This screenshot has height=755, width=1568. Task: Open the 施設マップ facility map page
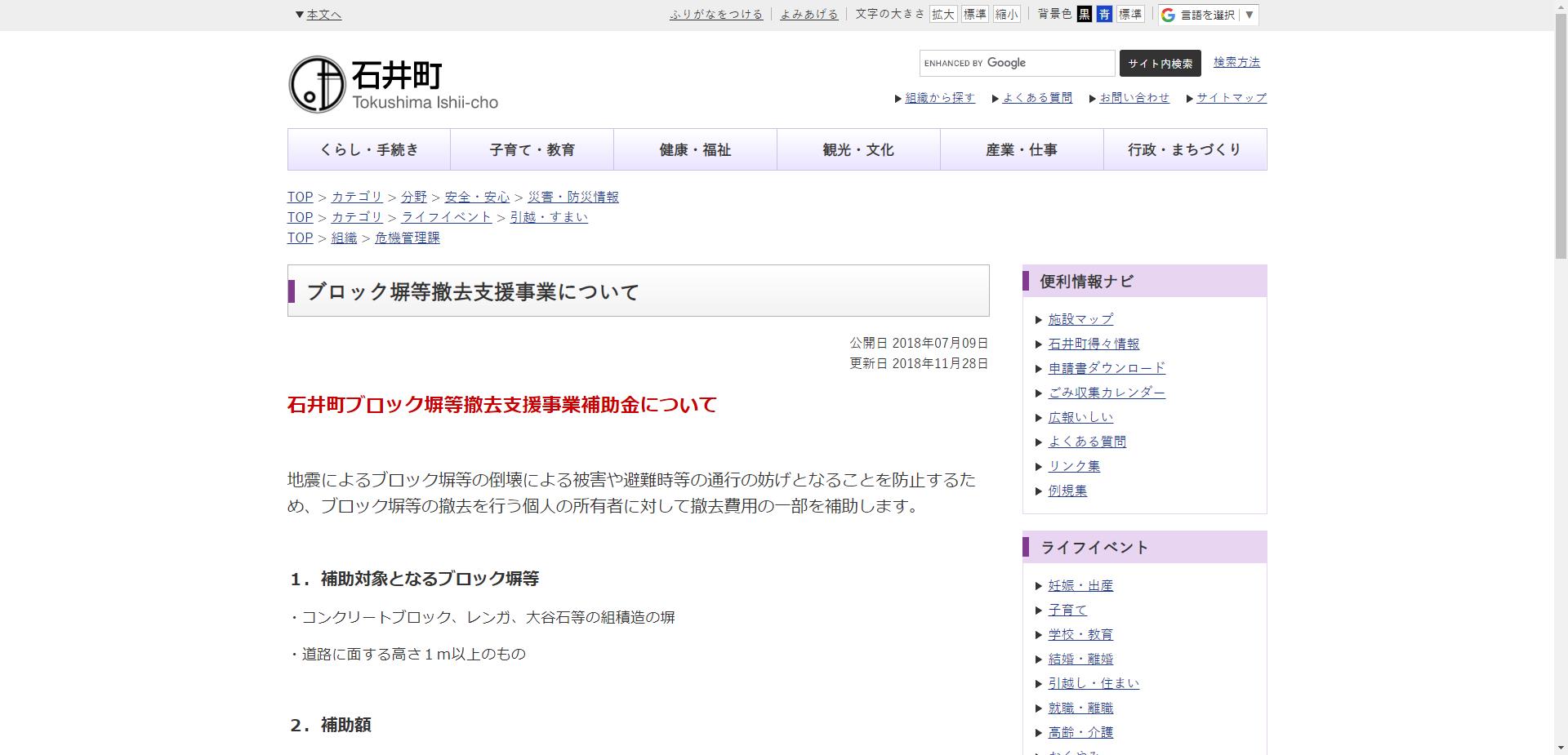(x=1080, y=319)
